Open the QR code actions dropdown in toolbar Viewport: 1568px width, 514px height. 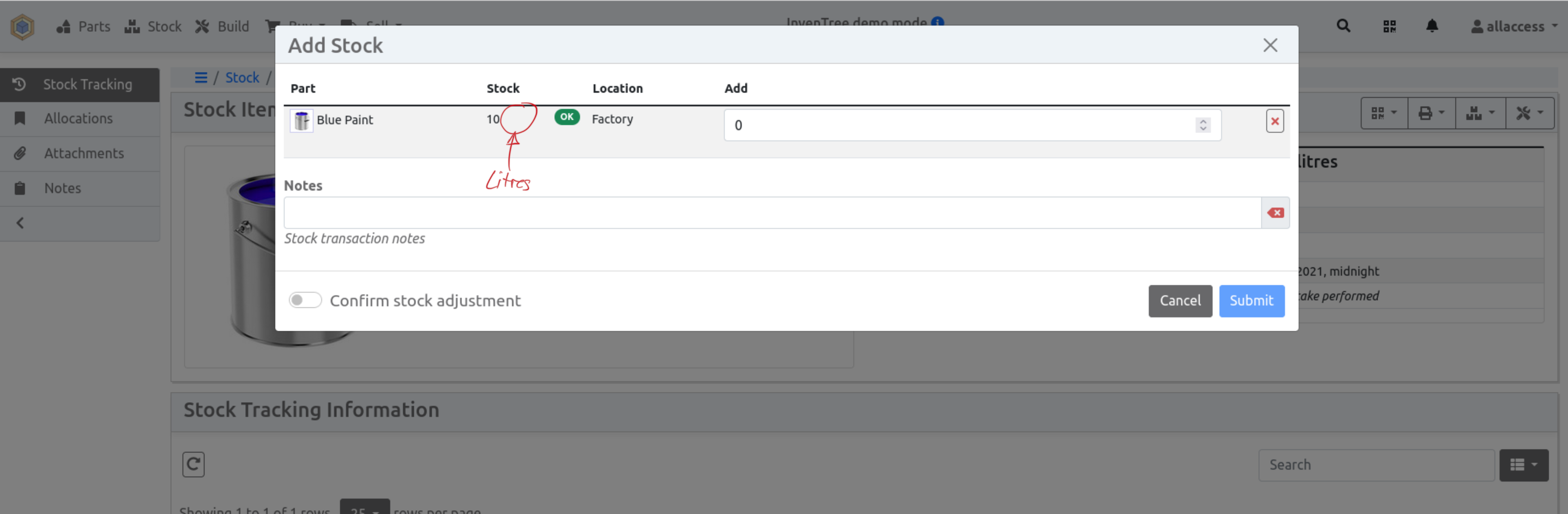click(1384, 113)
